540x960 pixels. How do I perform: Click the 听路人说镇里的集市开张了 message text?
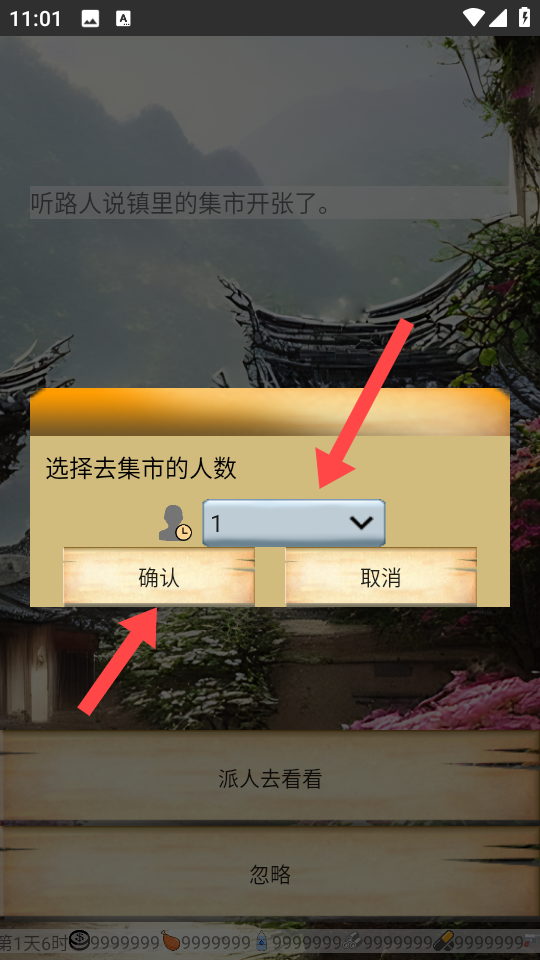click(x=181, y=203)
